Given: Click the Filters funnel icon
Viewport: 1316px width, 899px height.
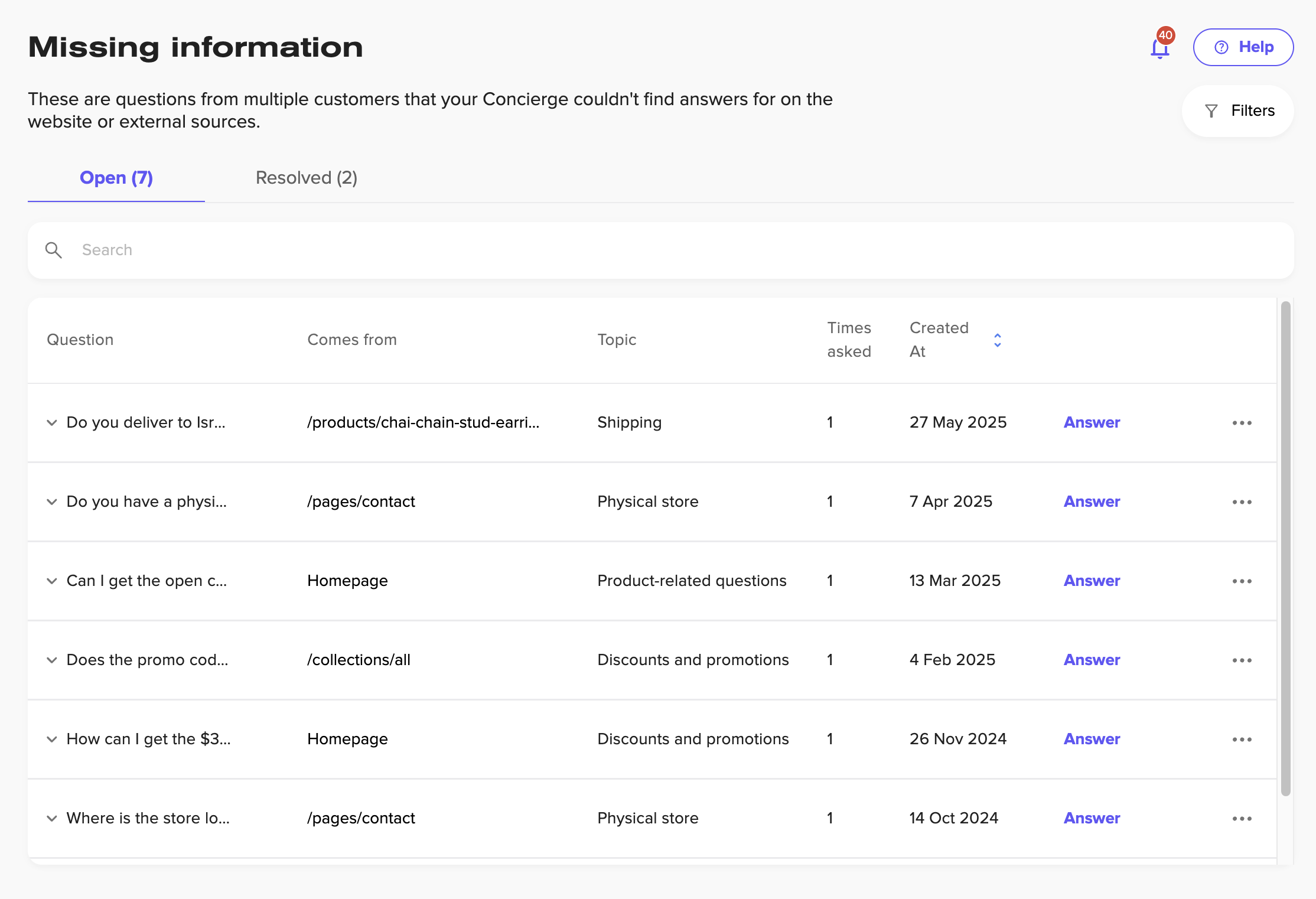Looking at the screenshot, I should tap(1211, 110).
